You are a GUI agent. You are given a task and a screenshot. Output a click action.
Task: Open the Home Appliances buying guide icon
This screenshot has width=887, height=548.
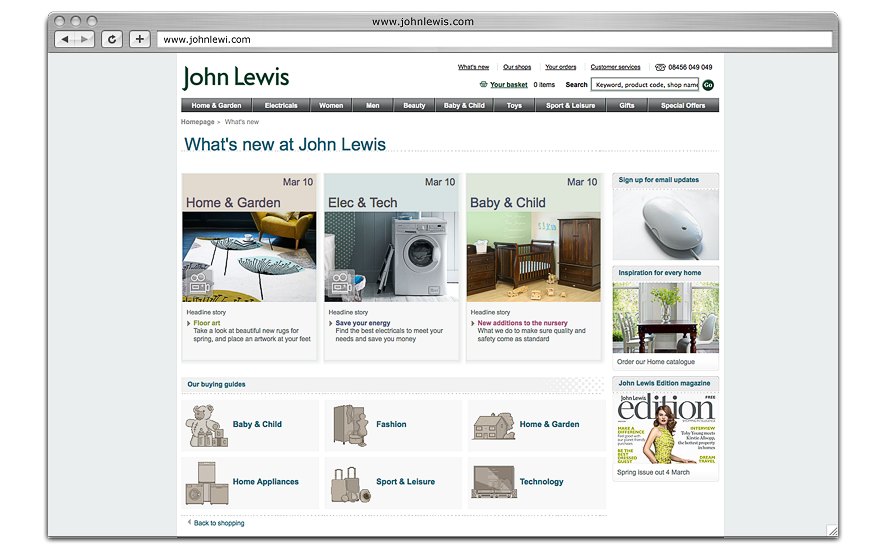pyautogui.click(x=206, y=482)
